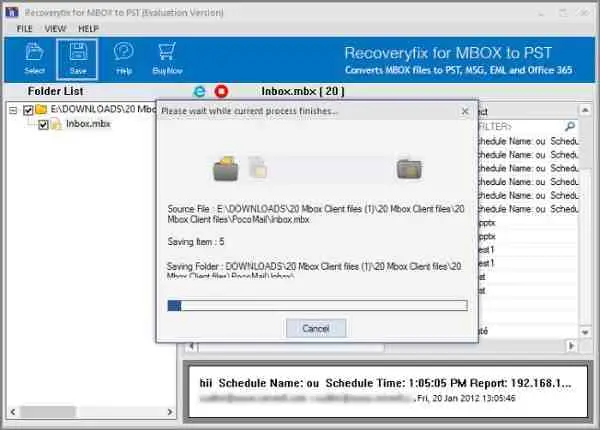
Task: Cancel the saving process
Action: click(316, 328)
